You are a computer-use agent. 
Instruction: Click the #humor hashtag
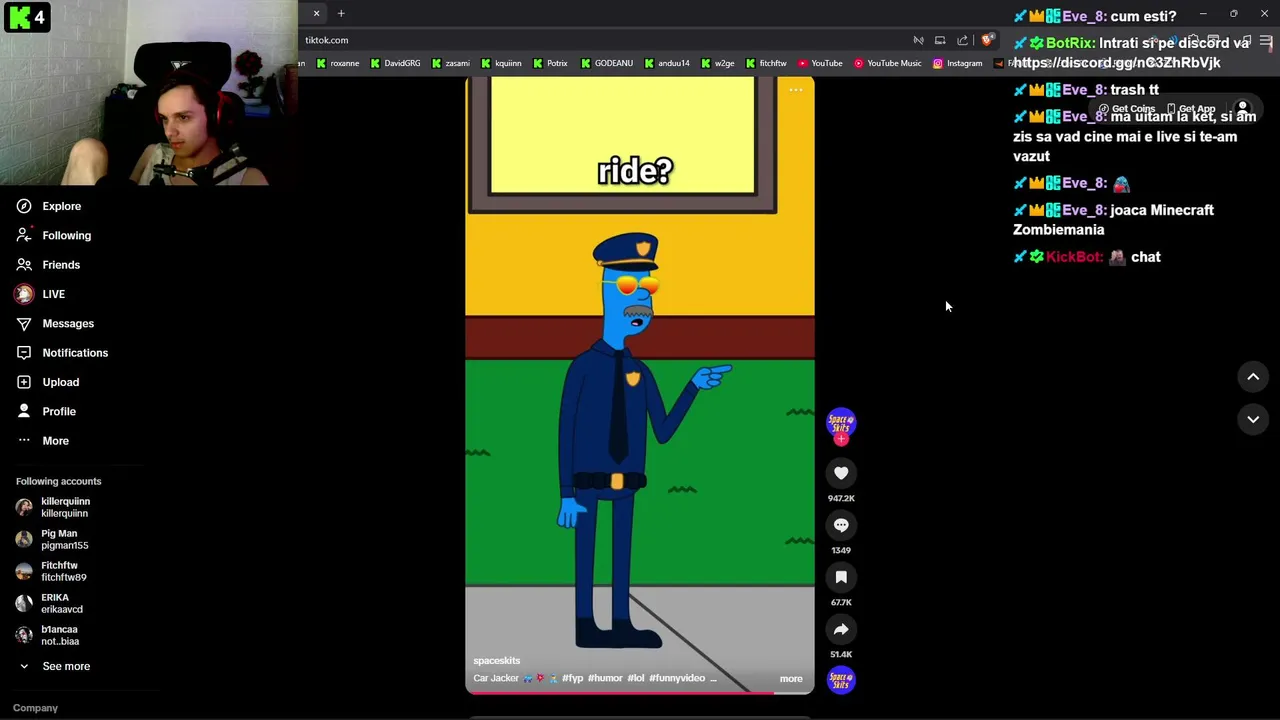[x=605, y=678]
